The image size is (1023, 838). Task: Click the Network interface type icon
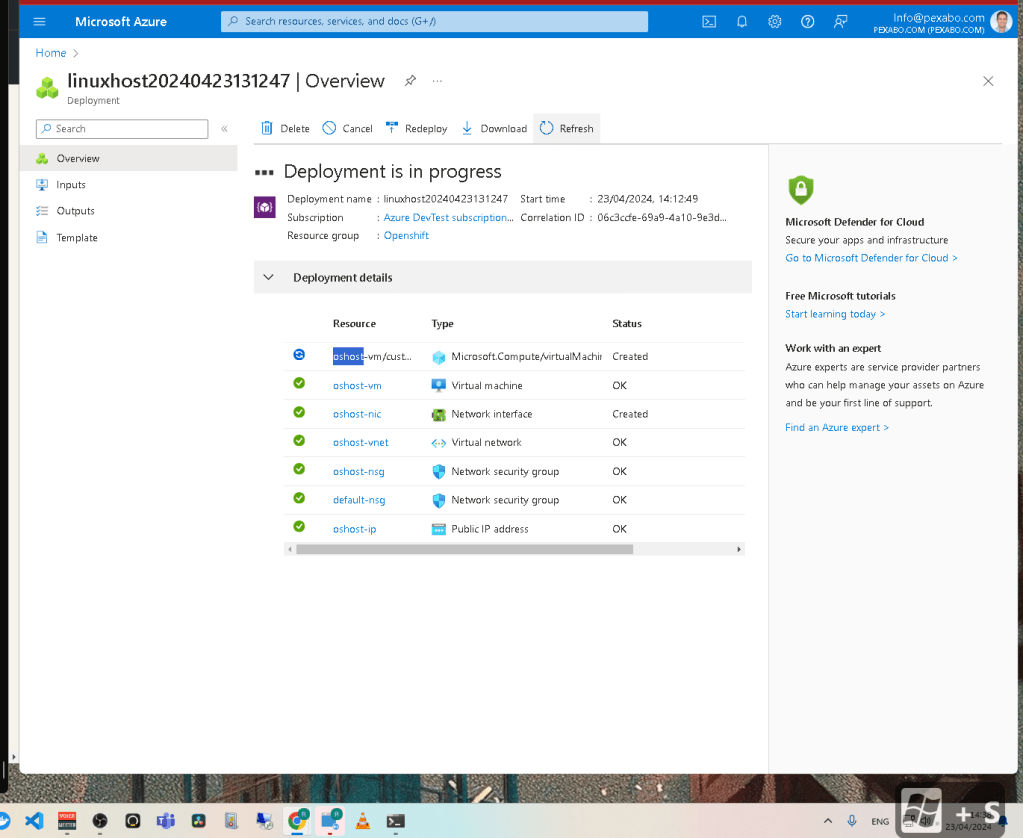[438, 414]
